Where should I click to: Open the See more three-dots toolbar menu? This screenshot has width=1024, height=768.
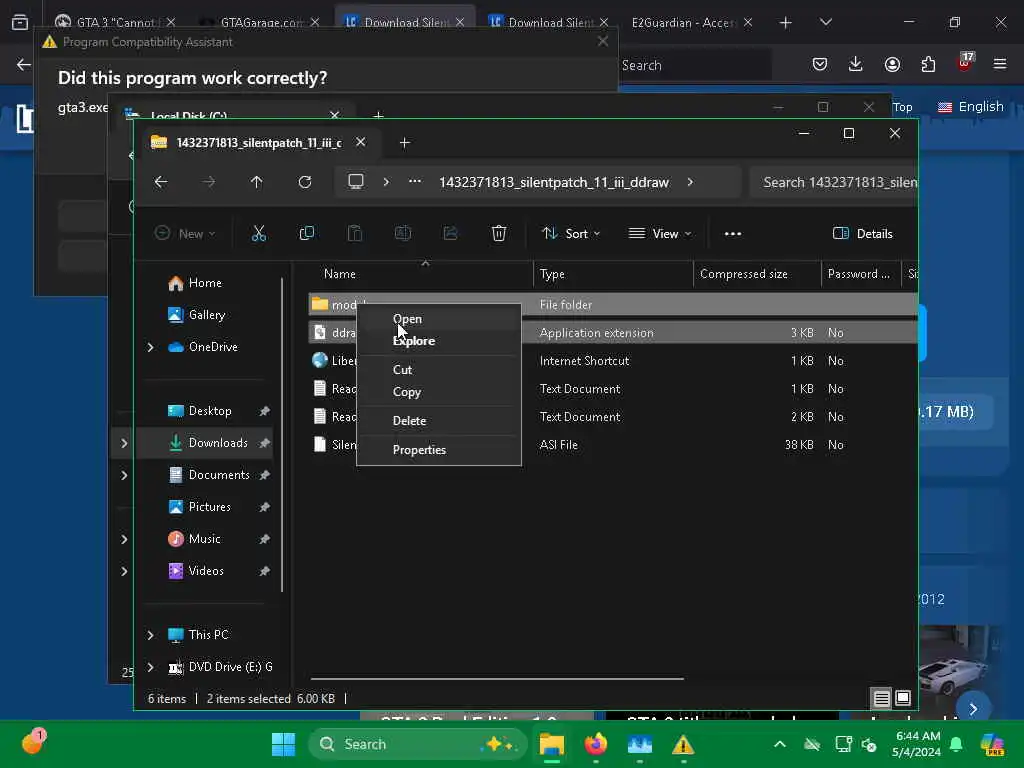click(733, 234)
